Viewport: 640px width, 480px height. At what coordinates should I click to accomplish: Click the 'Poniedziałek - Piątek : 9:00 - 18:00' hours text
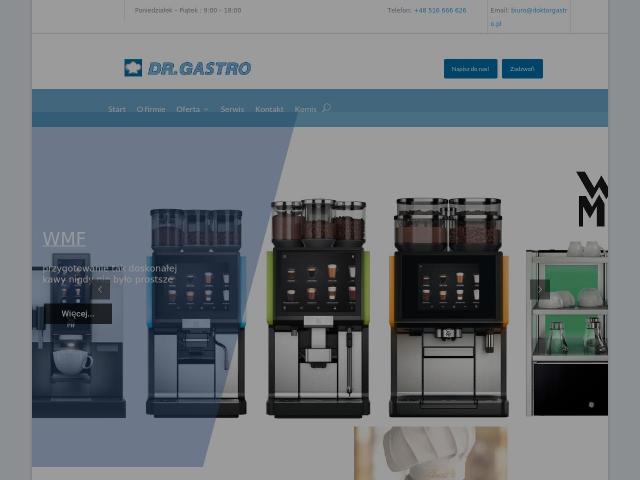tap(188, 11)
